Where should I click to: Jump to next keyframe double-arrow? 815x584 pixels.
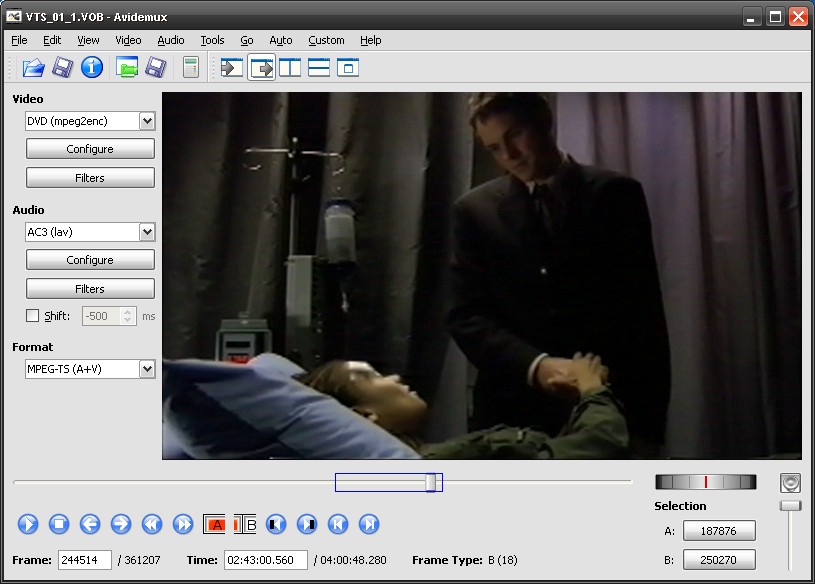[183, 524]
